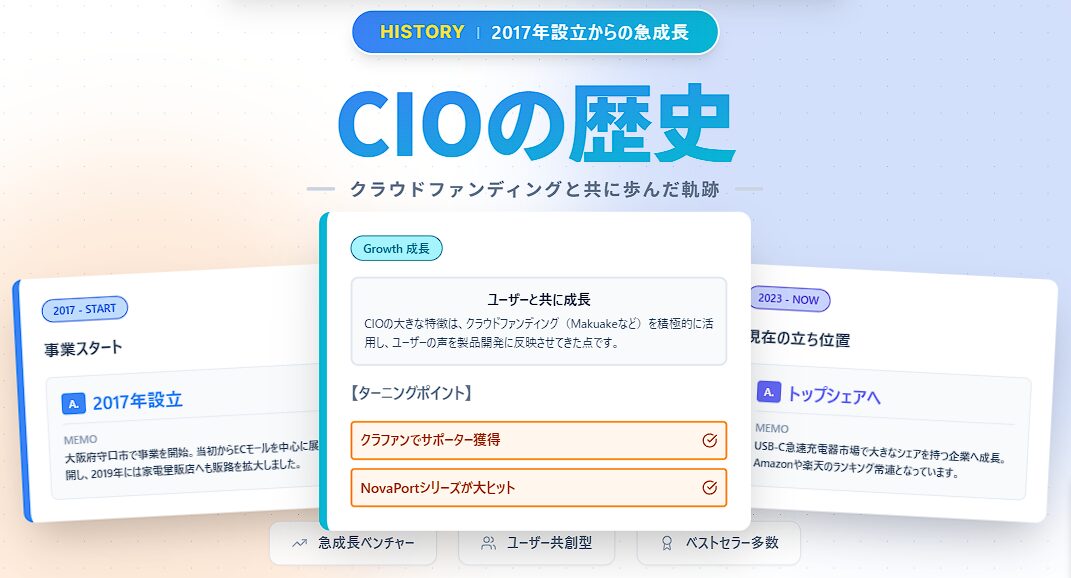Select the 2017 - START tag
Screen dimensions: 1071x578
click(84, 310)
